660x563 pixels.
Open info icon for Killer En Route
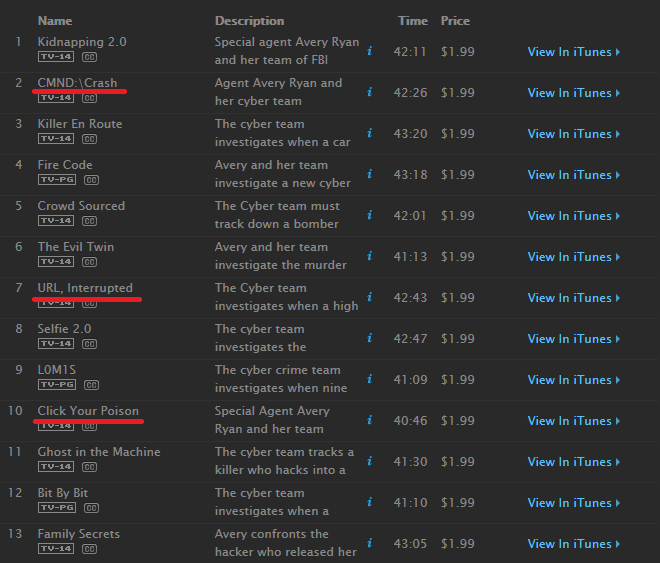(370, 133)
